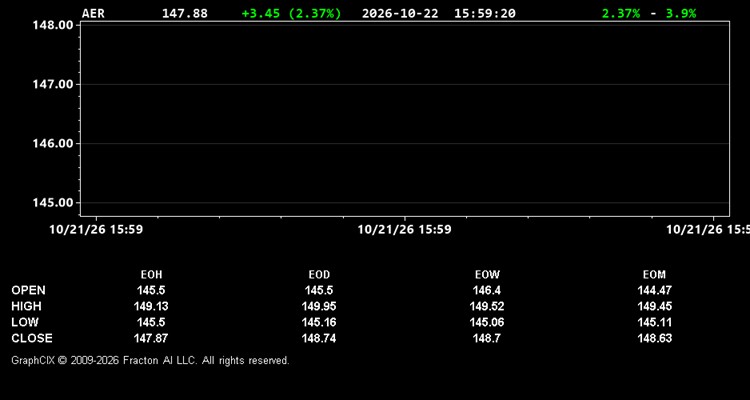Click the GraphCIX Fracton AI copyright notice
750x400 pixels.
pos(150,360)
